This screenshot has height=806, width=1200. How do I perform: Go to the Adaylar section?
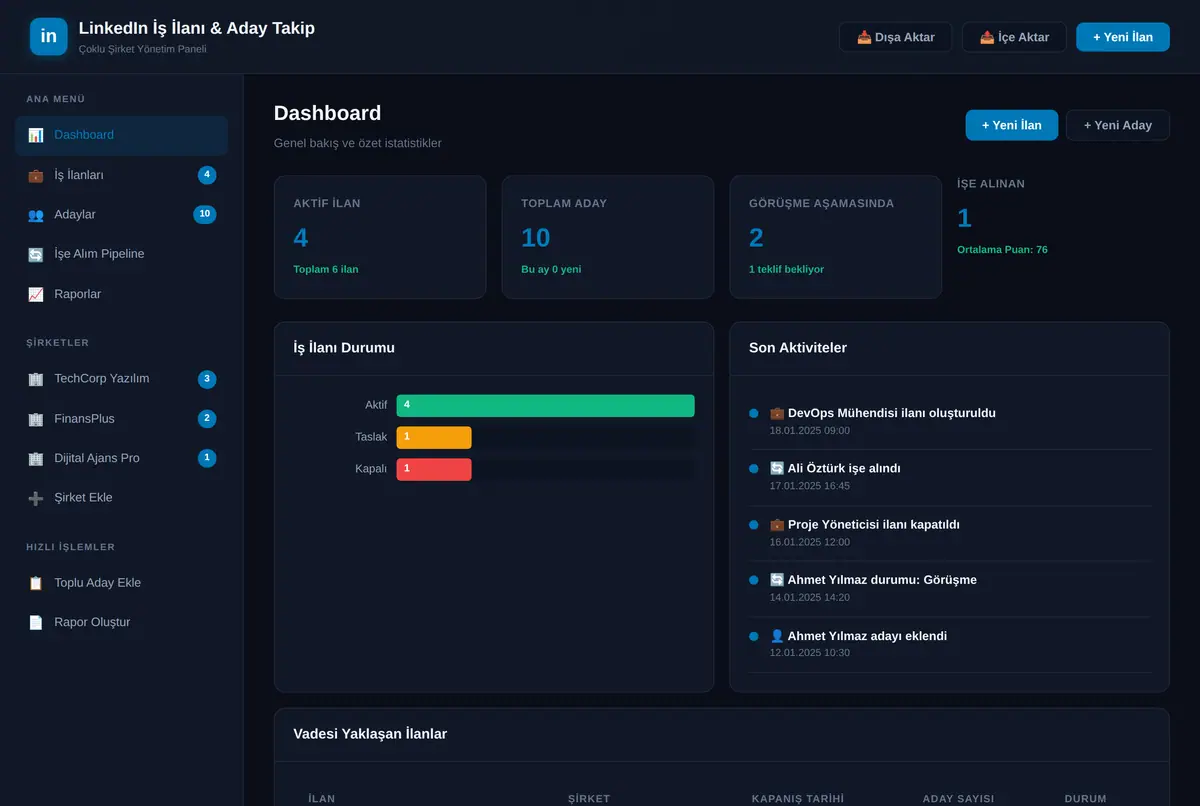click(121, 215)
